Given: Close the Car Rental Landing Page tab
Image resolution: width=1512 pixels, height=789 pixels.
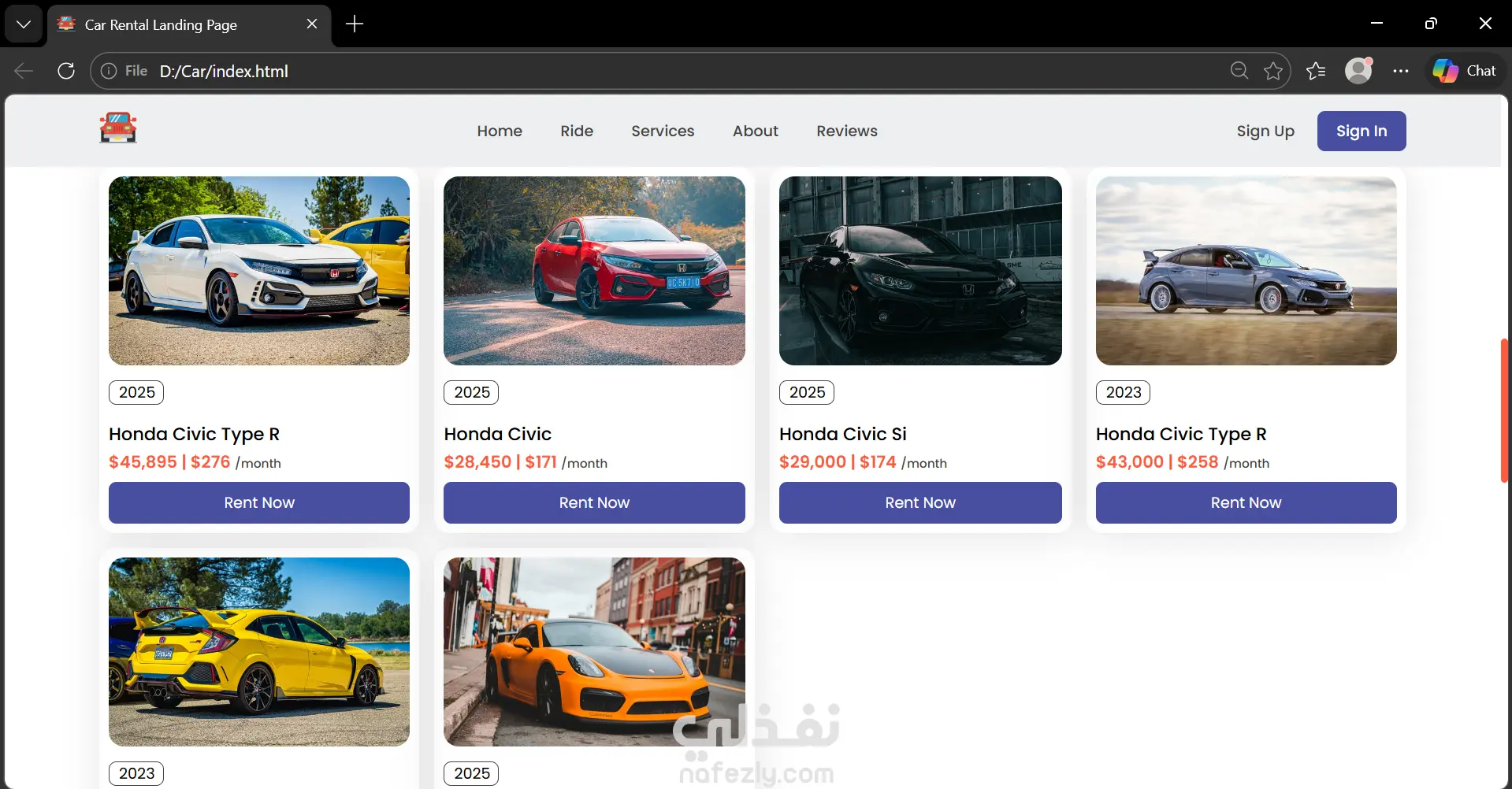Looking at the screenshot, I should [312, 24].
